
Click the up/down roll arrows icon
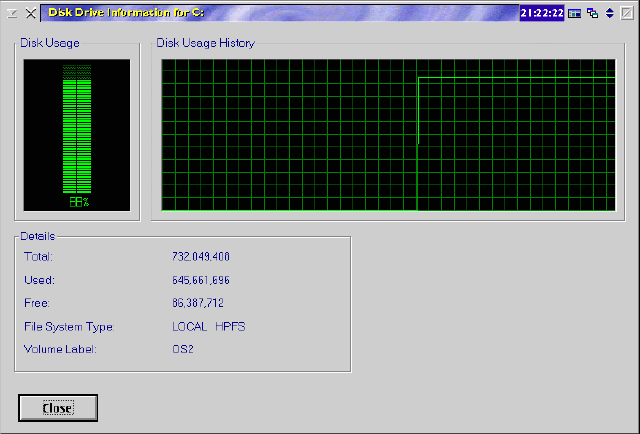tap(609, 13)
